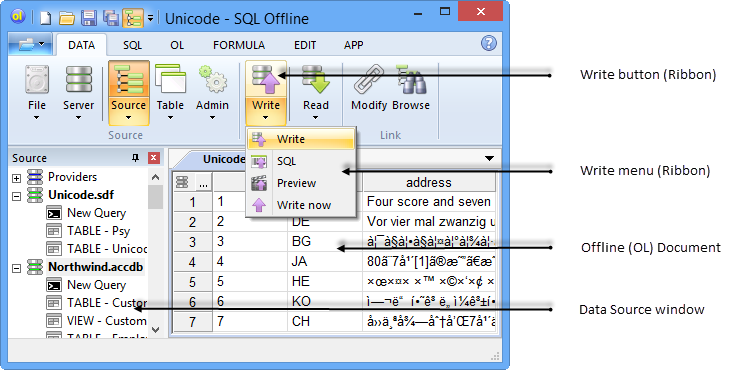Click the cell containing BG
This screenshot has width=755, height=377.
pos(325,241)
